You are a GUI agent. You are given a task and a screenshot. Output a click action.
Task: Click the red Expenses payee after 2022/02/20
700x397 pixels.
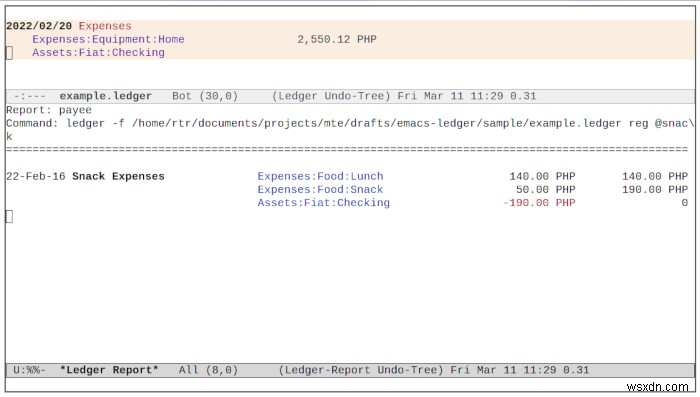[x=105, y=26]
